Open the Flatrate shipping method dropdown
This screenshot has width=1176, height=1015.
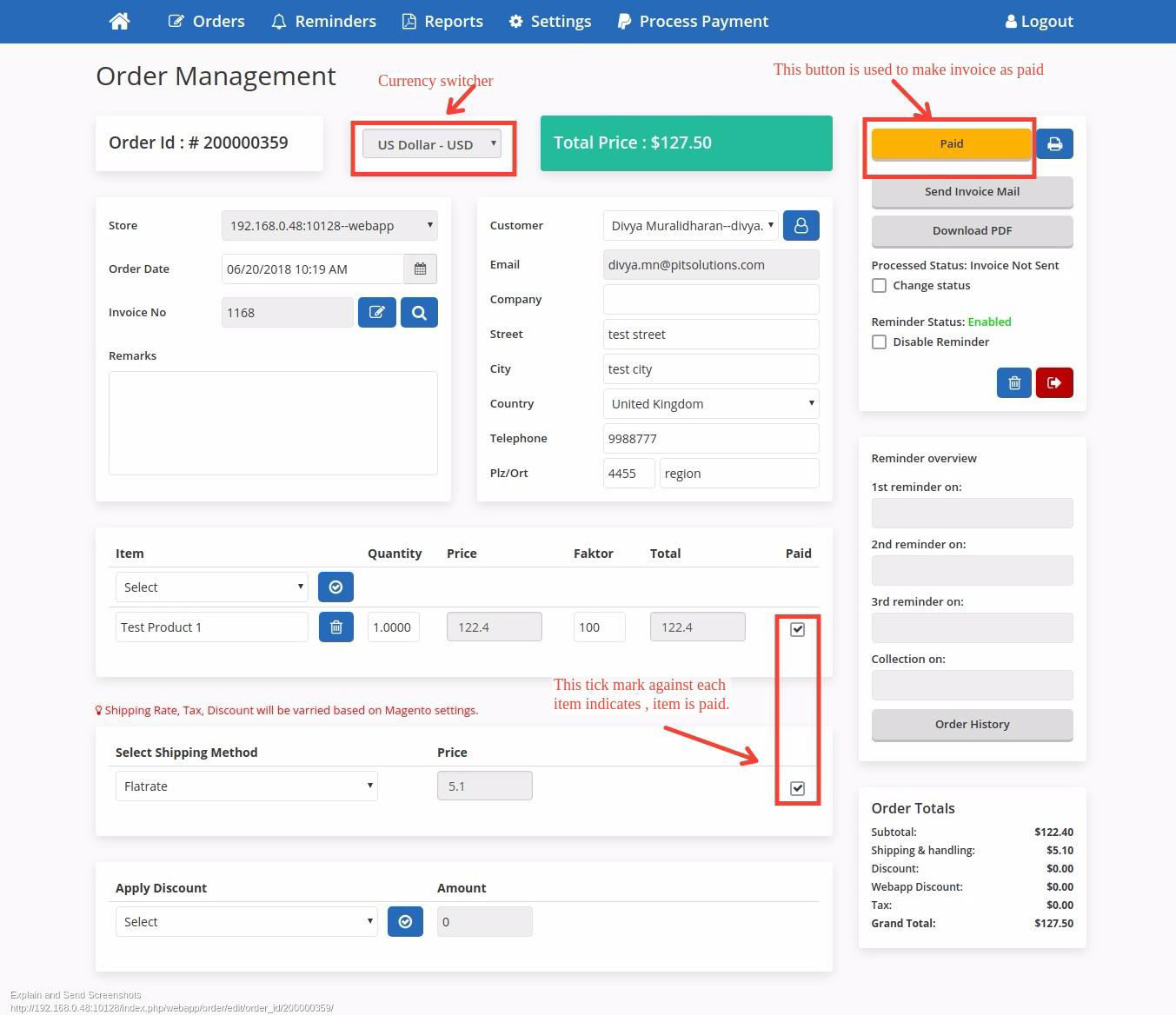246,786
